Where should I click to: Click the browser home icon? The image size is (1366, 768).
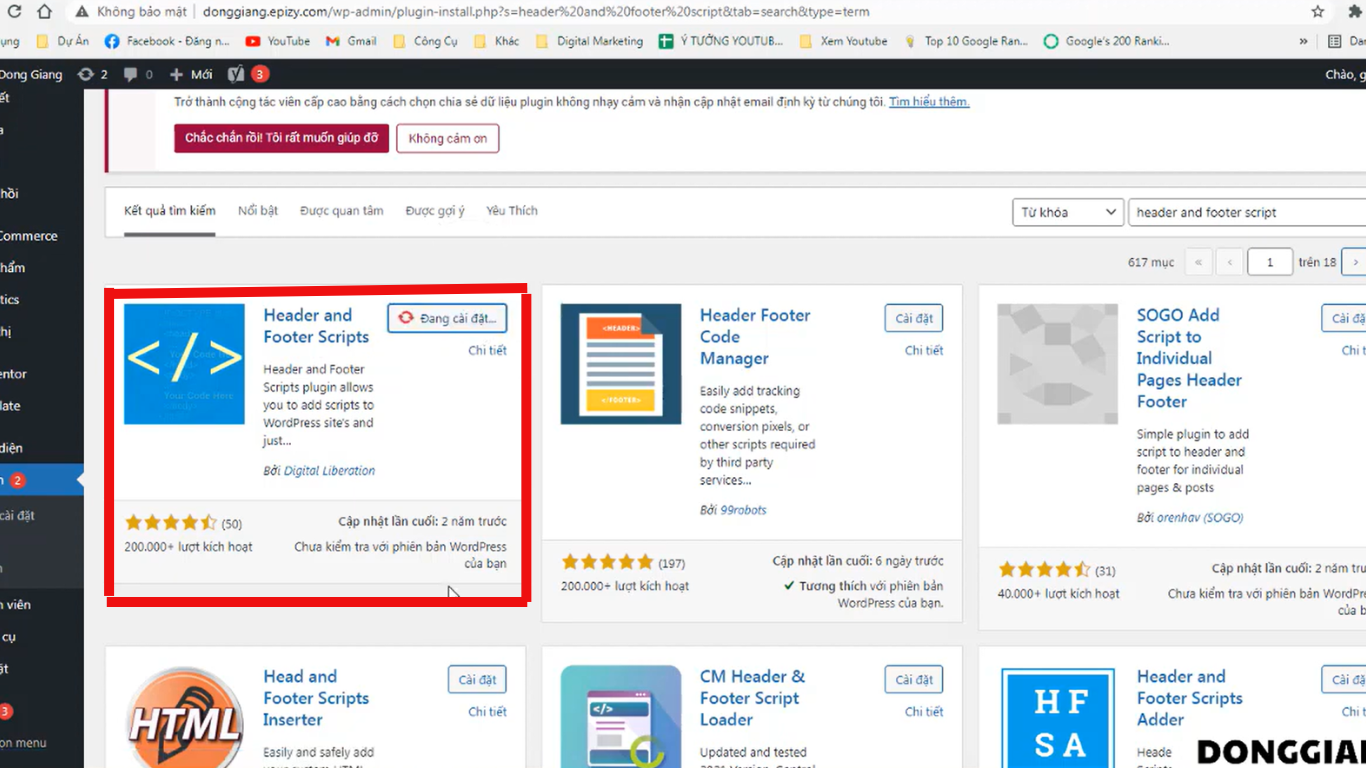pos(44,12)
